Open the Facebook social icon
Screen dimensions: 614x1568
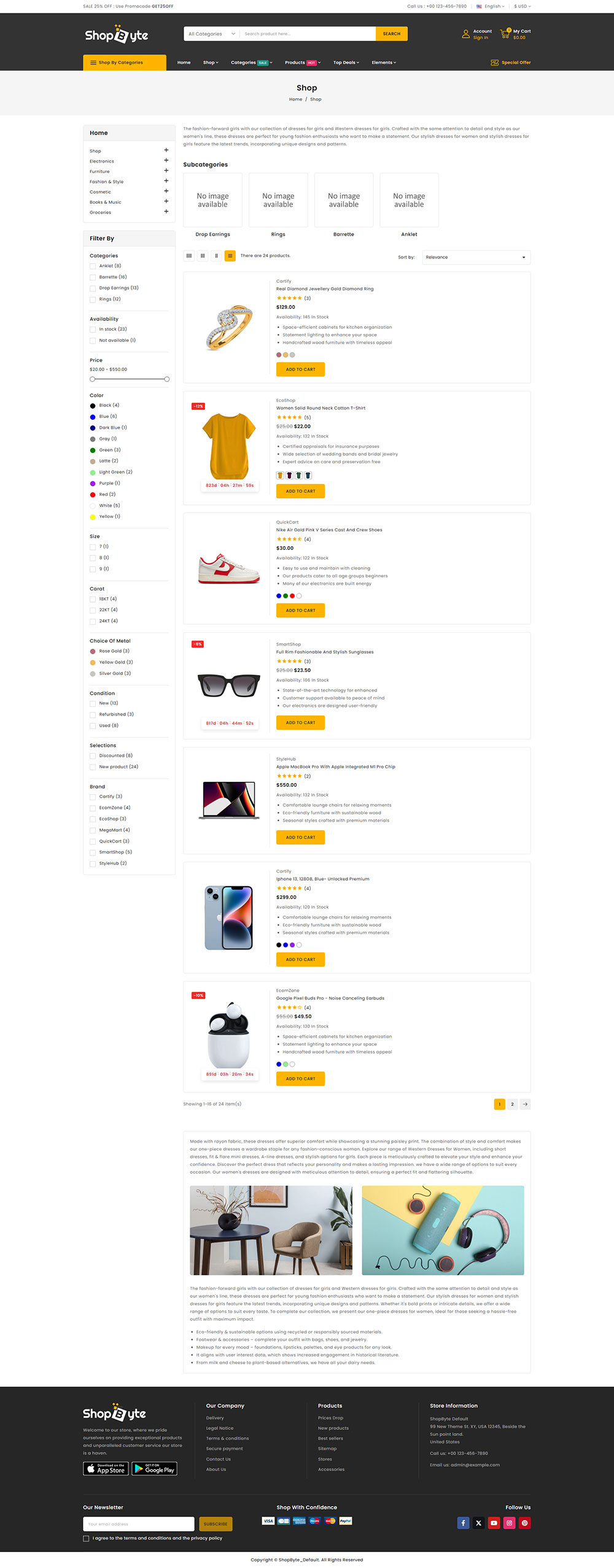pyautogui.click(x=463, y=1523)
